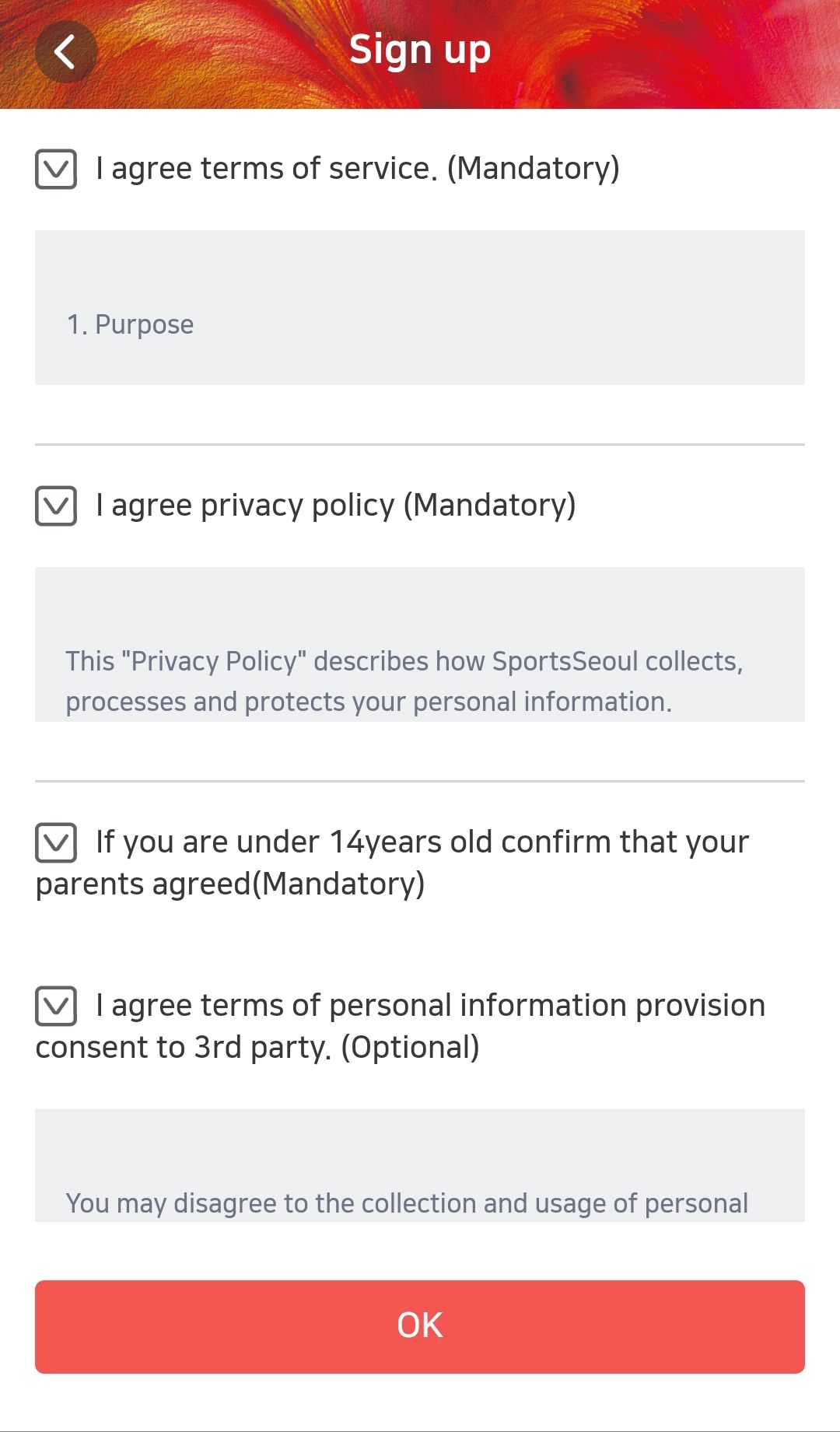Click the "This Privacy Policy describes" paragraph

coord(404,681)
